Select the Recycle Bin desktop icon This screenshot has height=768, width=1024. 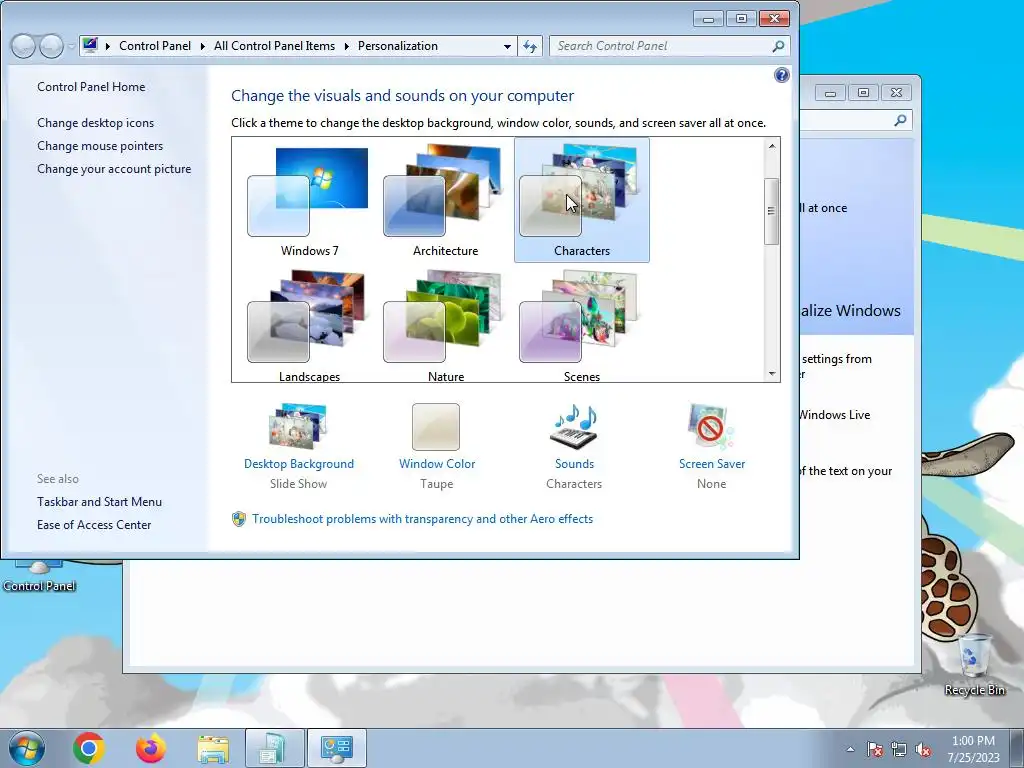pyautogui.click(x=974, y=665)
